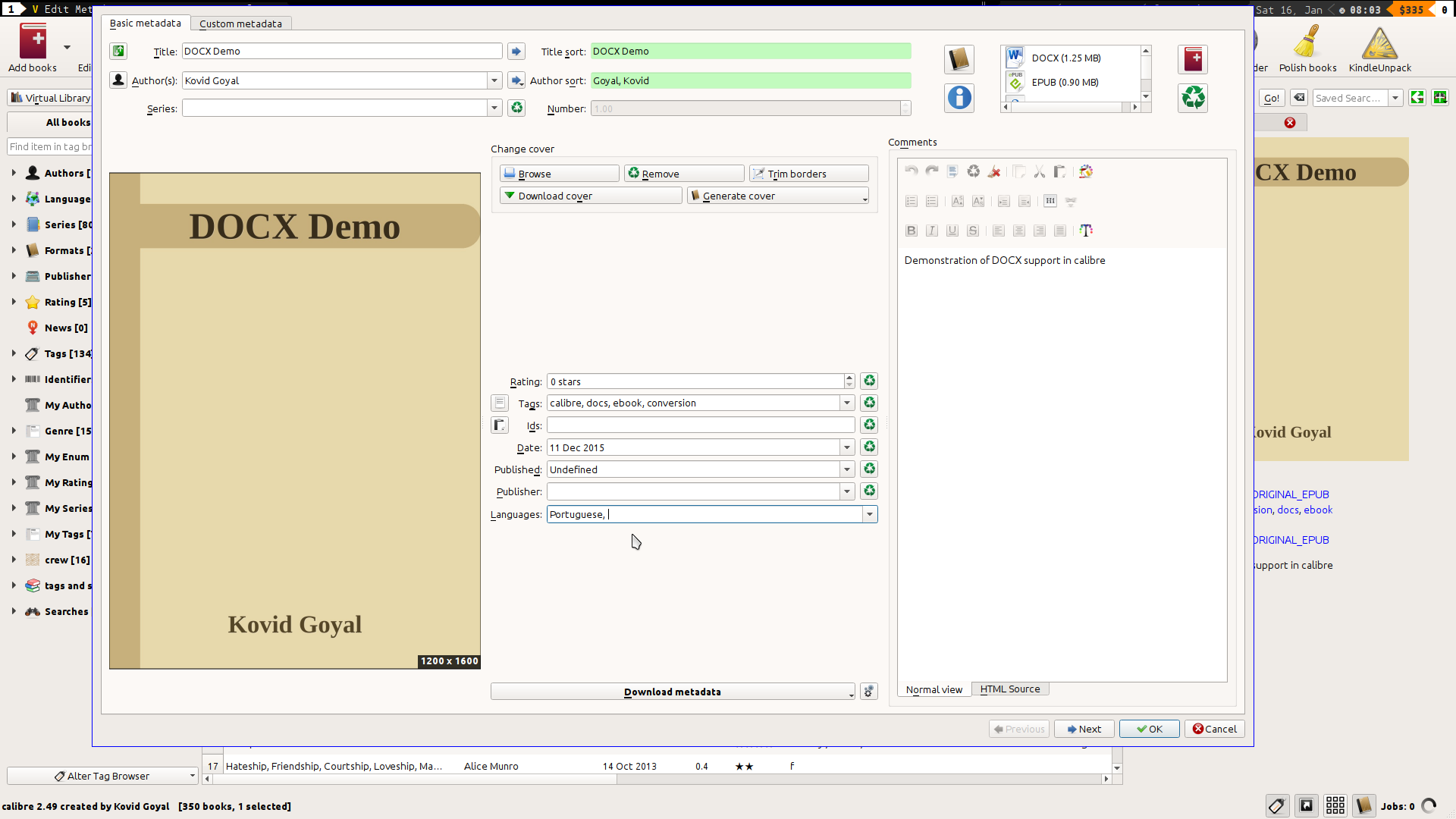Click the blue info icon near formats
The width and height of the screenshot is (1456, 819).
tap(959, 98)
